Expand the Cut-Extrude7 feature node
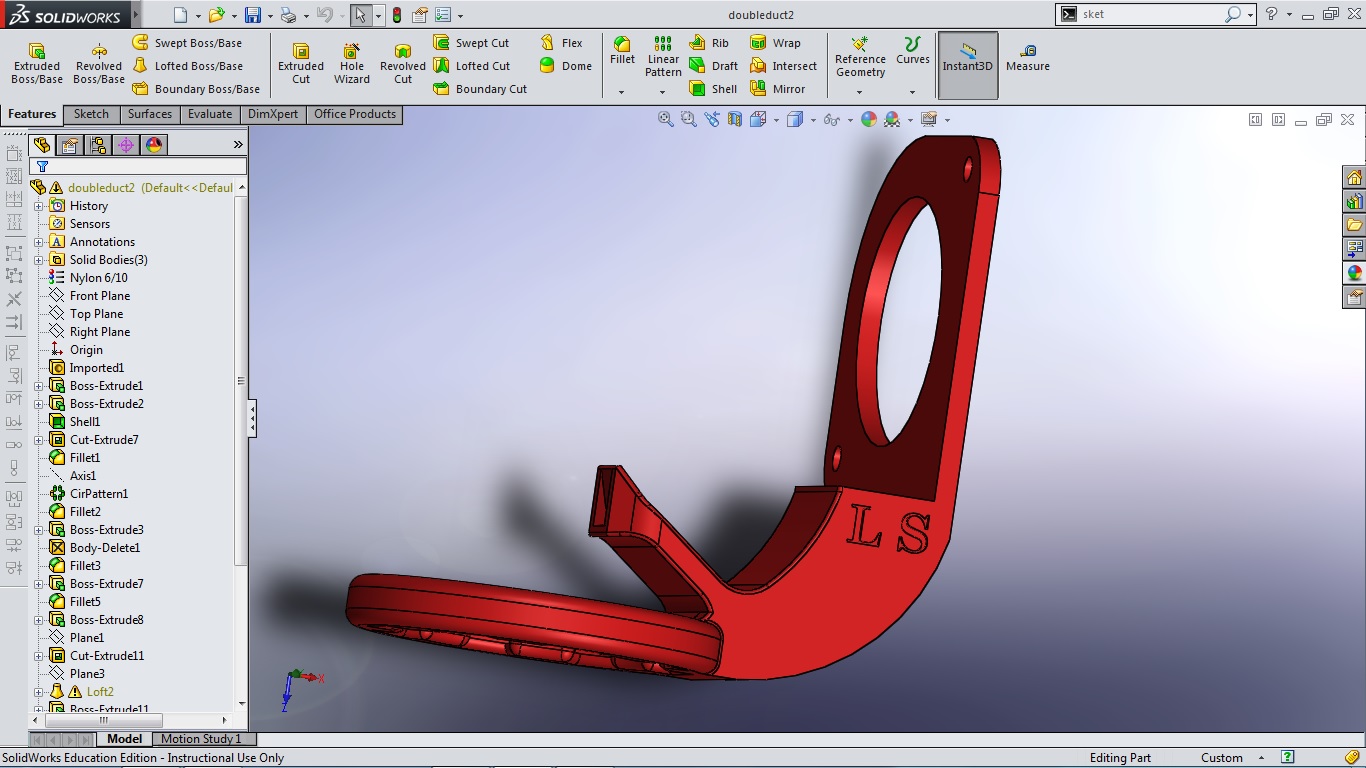The width and height of the screenshot is (1366, 768). tap(39, 440)
